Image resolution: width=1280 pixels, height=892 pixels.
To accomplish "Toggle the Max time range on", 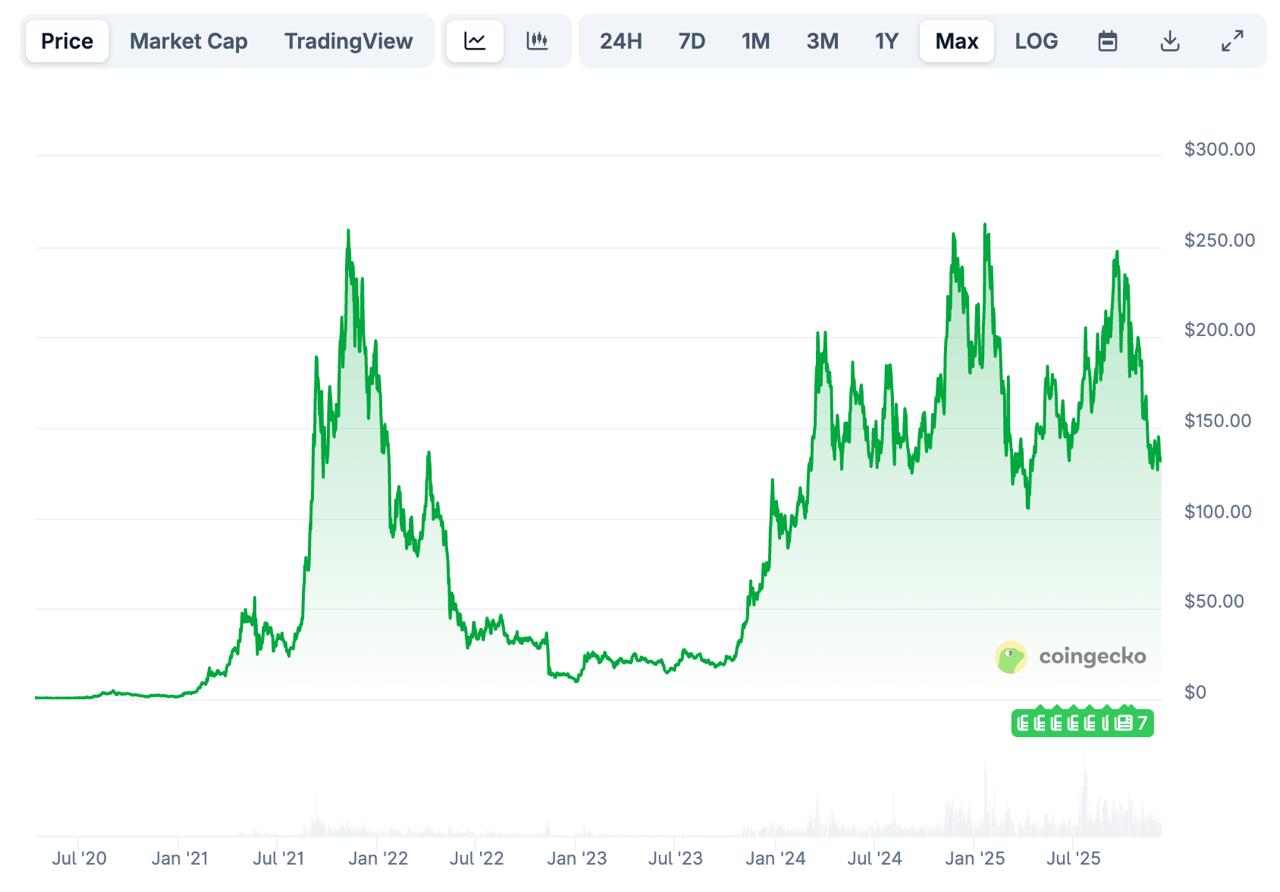I will (956, 41).
